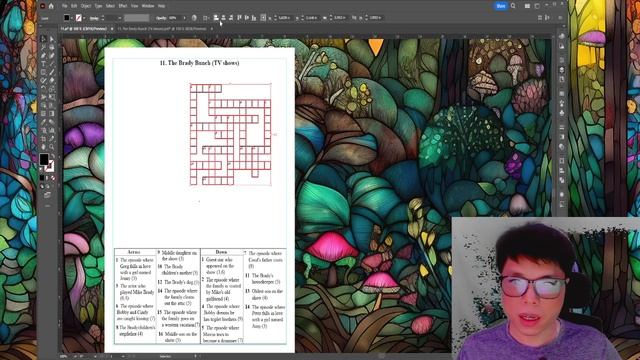Select the Line Segment tool
The image size is (640, 360).
[51, 63]
